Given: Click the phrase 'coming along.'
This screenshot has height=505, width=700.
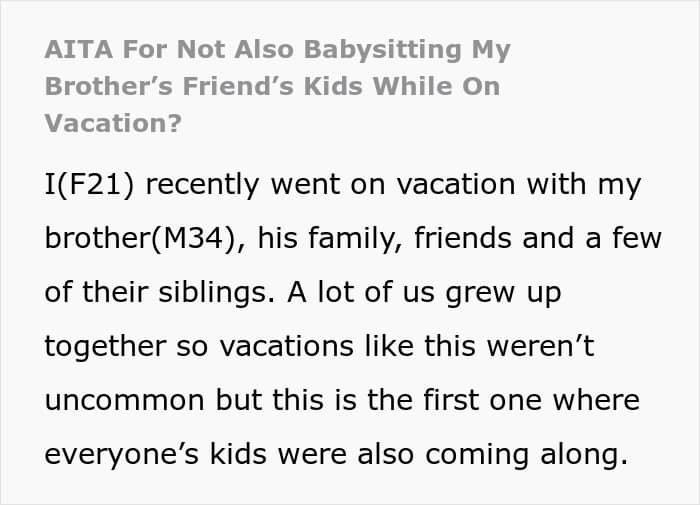Looking at the screenshot, I should [x=527, y=454].
